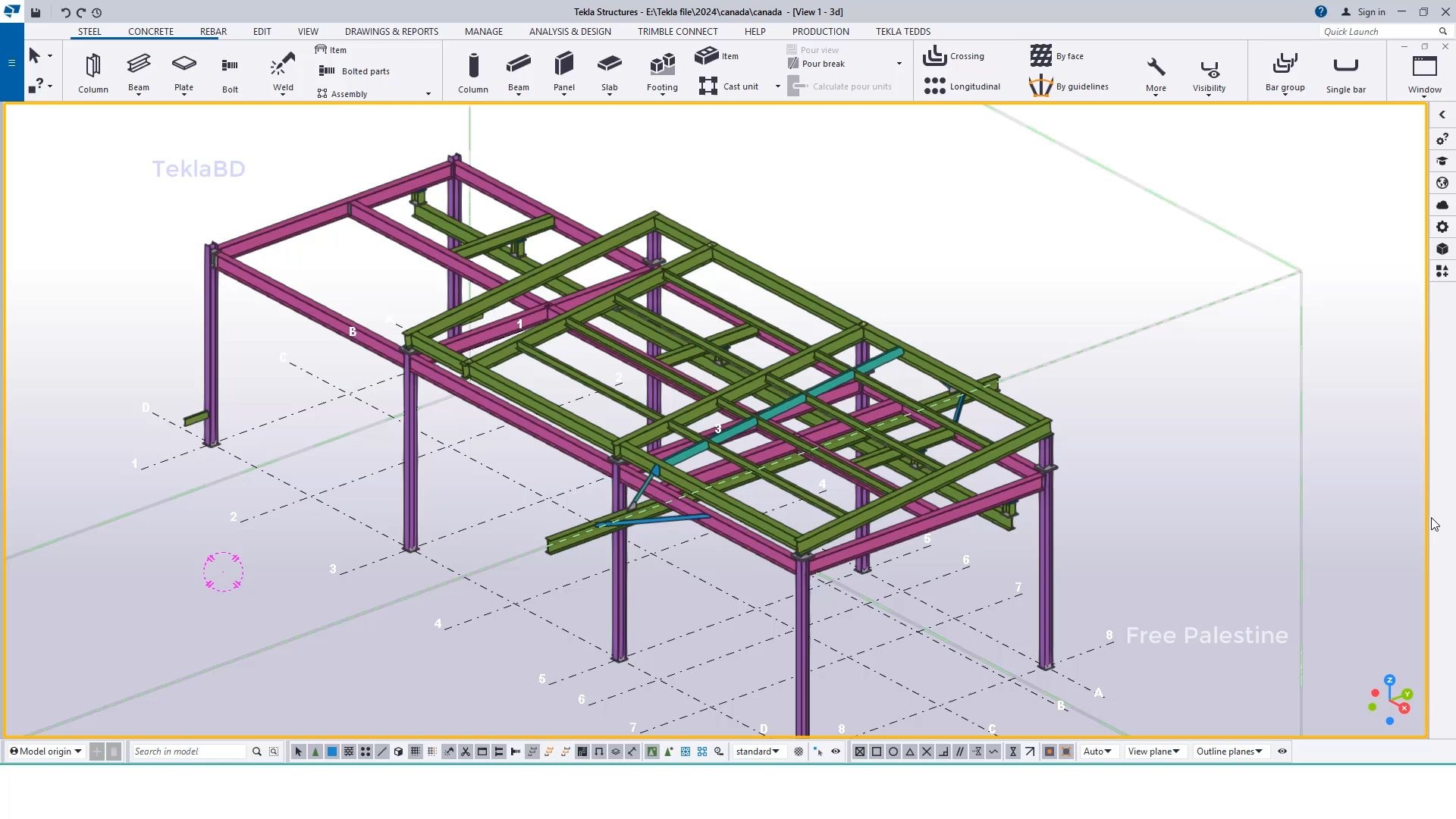This screenshot has height=819, width=1456.
Task: Open the standard selection filter dropdown
Action: pyautogui.click(x=757, y=752)
